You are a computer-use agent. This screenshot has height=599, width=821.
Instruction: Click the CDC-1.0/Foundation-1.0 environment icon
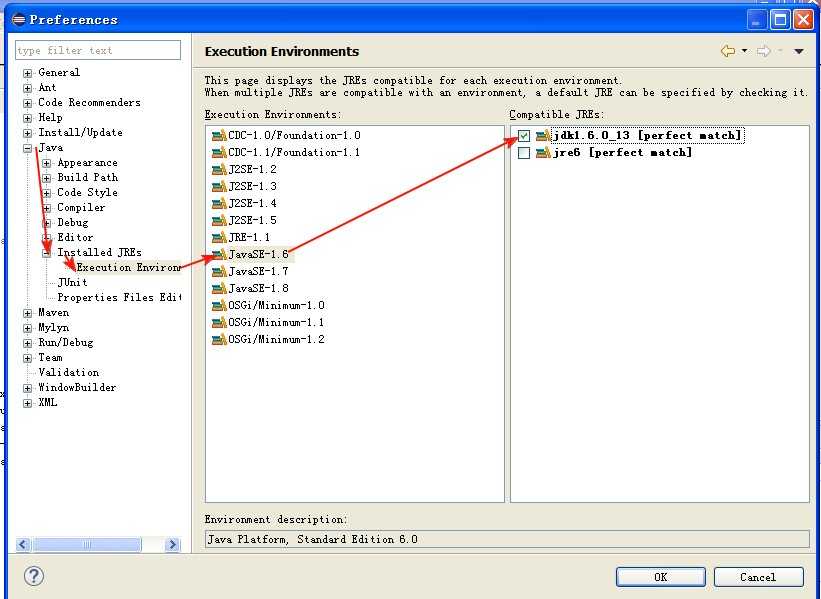click(219, 136)
